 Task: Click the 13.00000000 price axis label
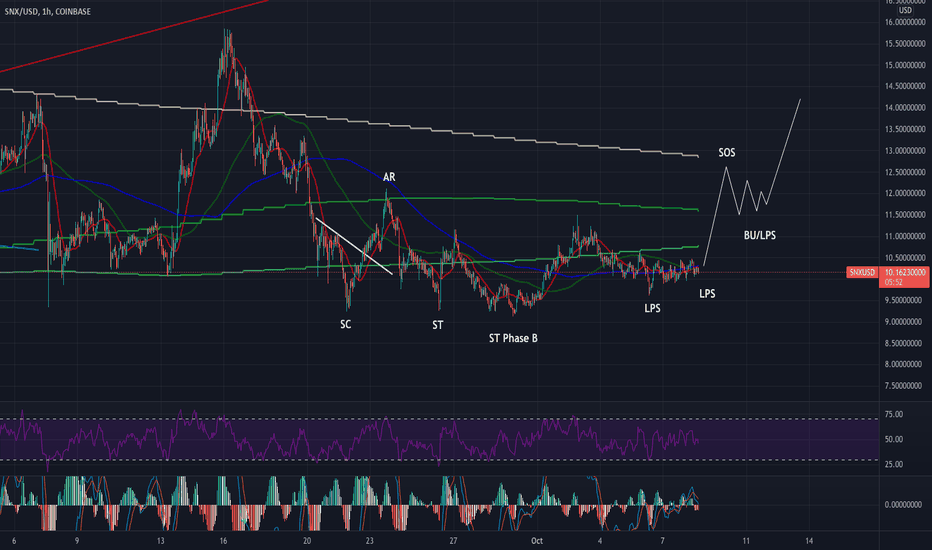coord(905,151)
